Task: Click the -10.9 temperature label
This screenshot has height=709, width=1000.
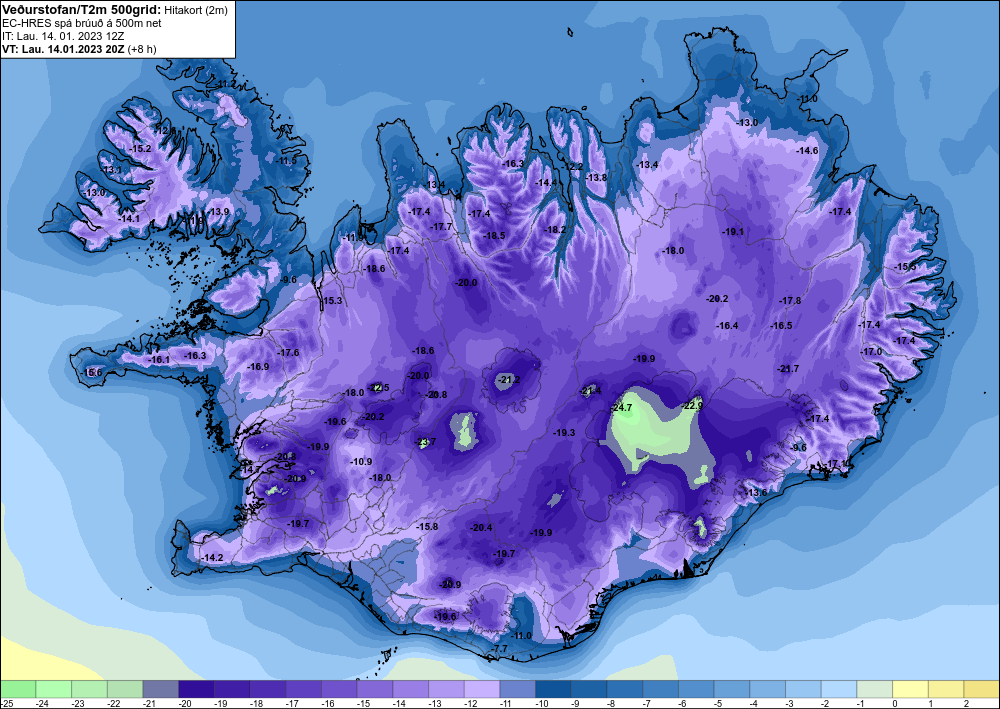Action: [361, 462]
